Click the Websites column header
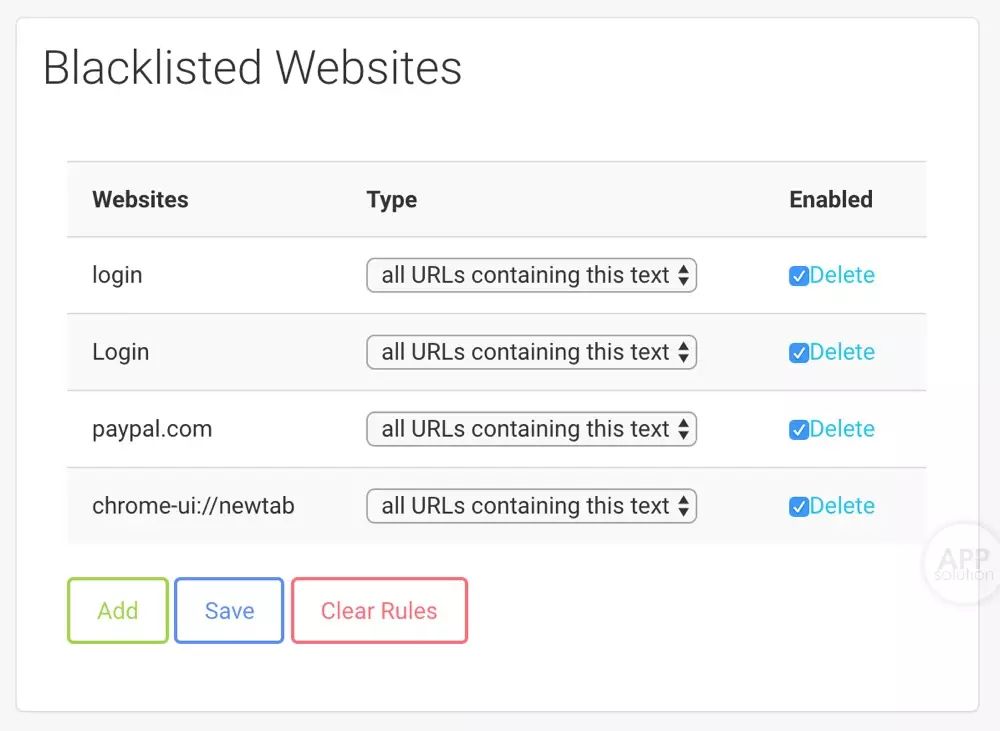Viewport: 1000px width, 731px height. [x=140, y=199]
